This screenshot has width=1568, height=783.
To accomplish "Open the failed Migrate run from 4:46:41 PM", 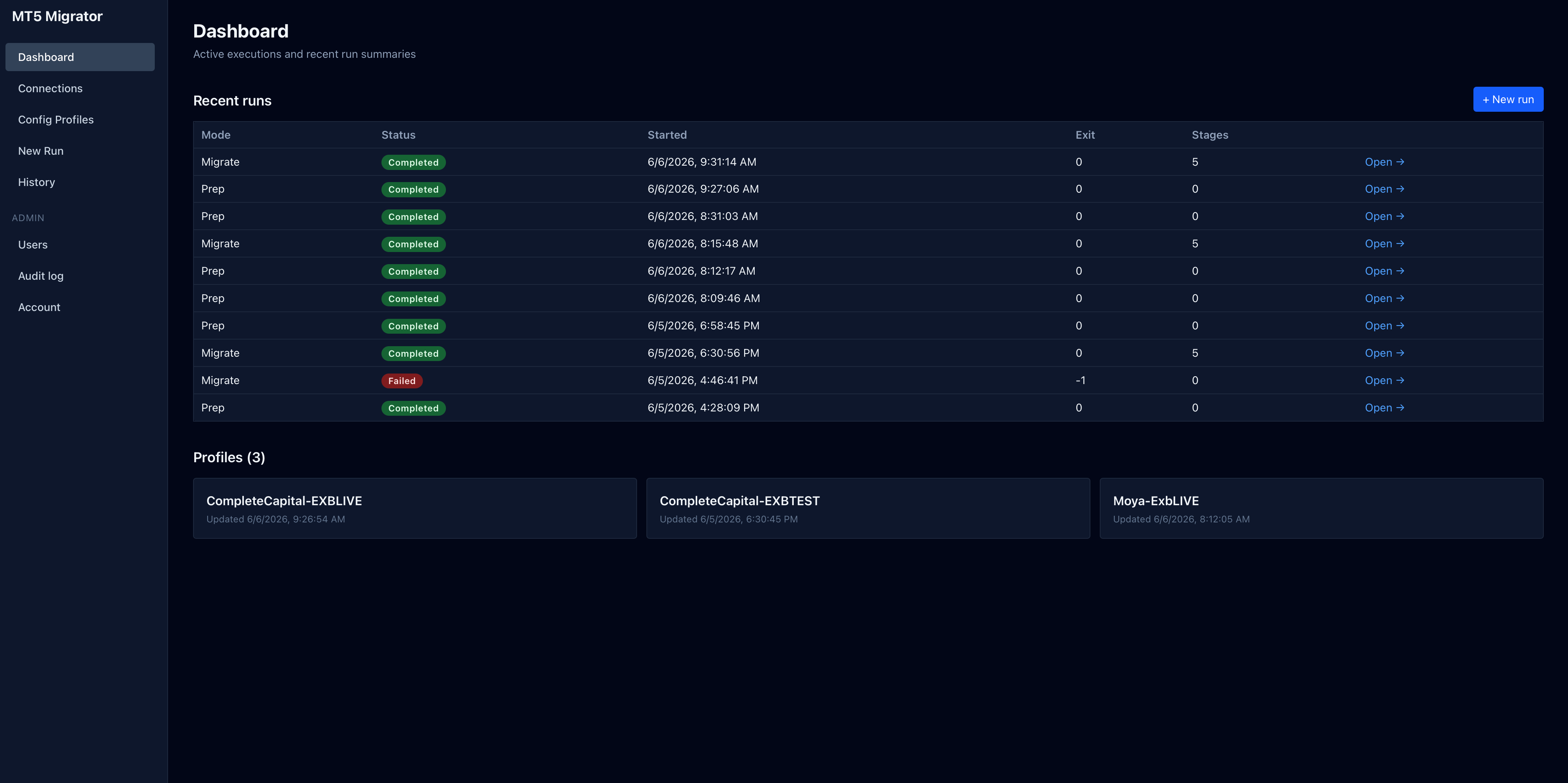I will tap(1384, 381).
